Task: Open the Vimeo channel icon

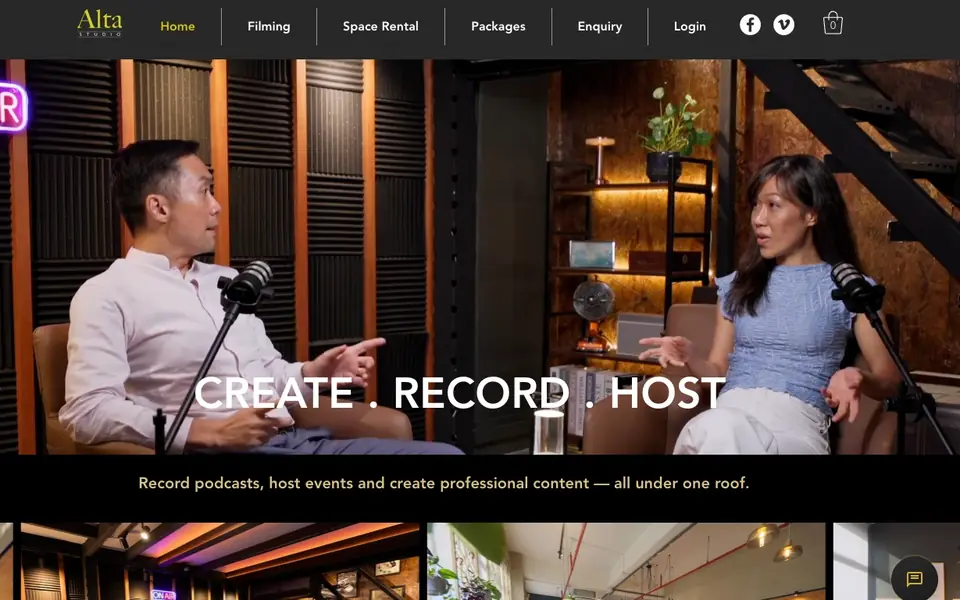Action: [784, 24]
